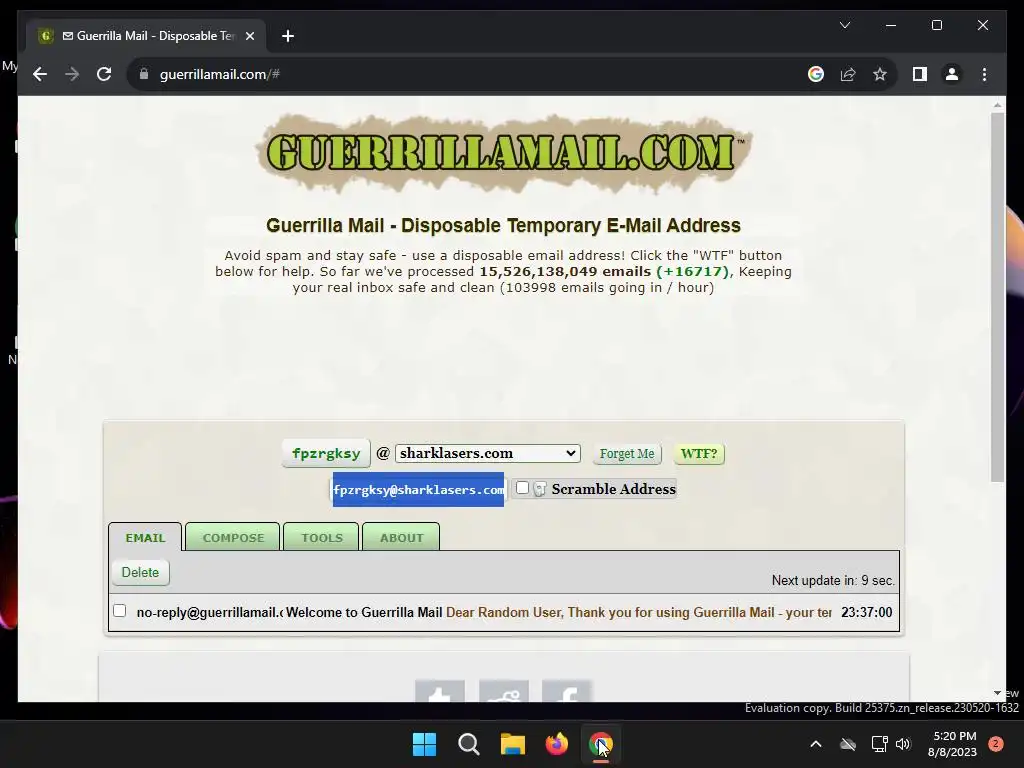1024x768 pixels.
Task: Open the volume speaker tray icon
Action: coord(903,744)
